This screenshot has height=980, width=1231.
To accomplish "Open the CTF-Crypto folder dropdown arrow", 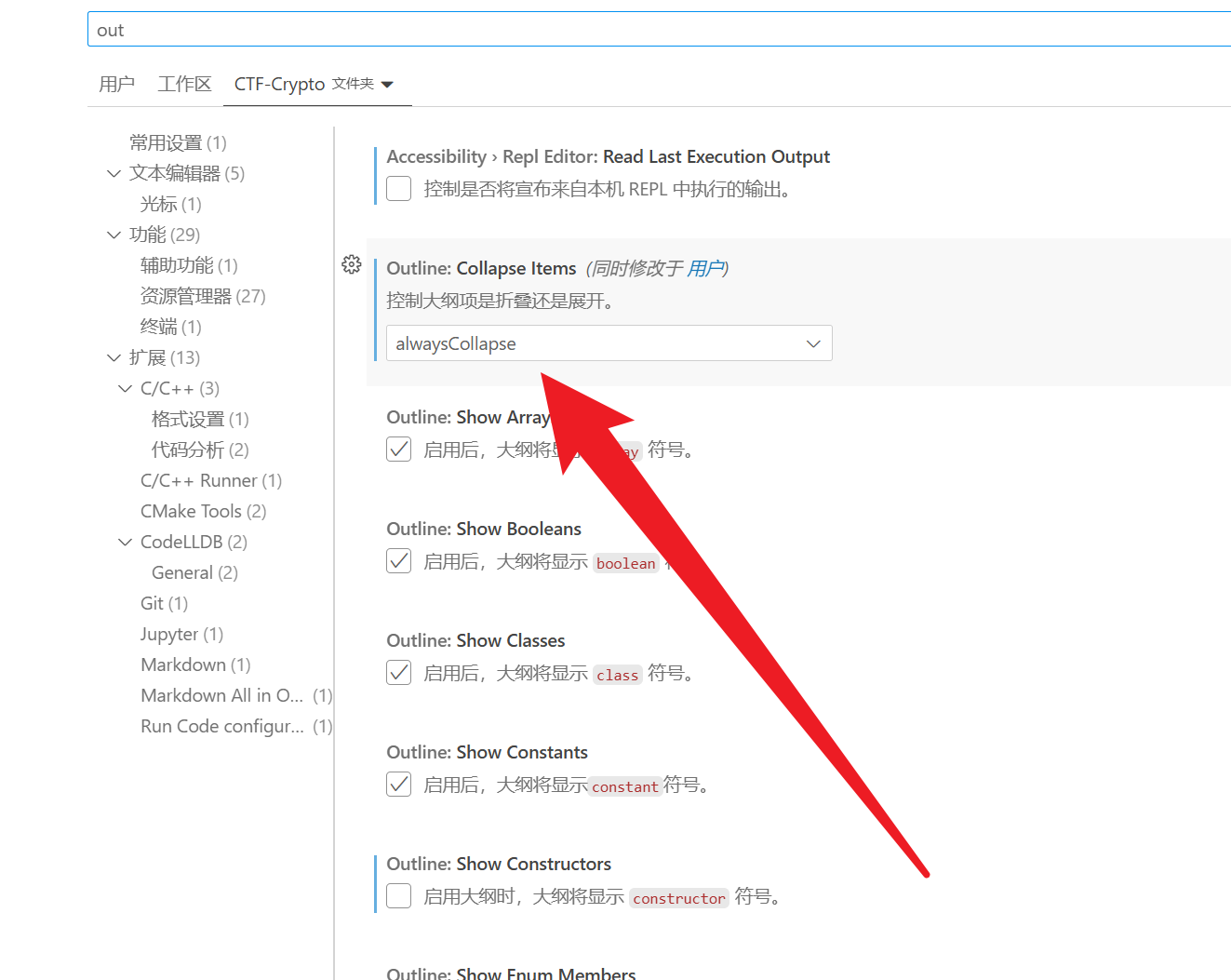I will click(388, 85).
